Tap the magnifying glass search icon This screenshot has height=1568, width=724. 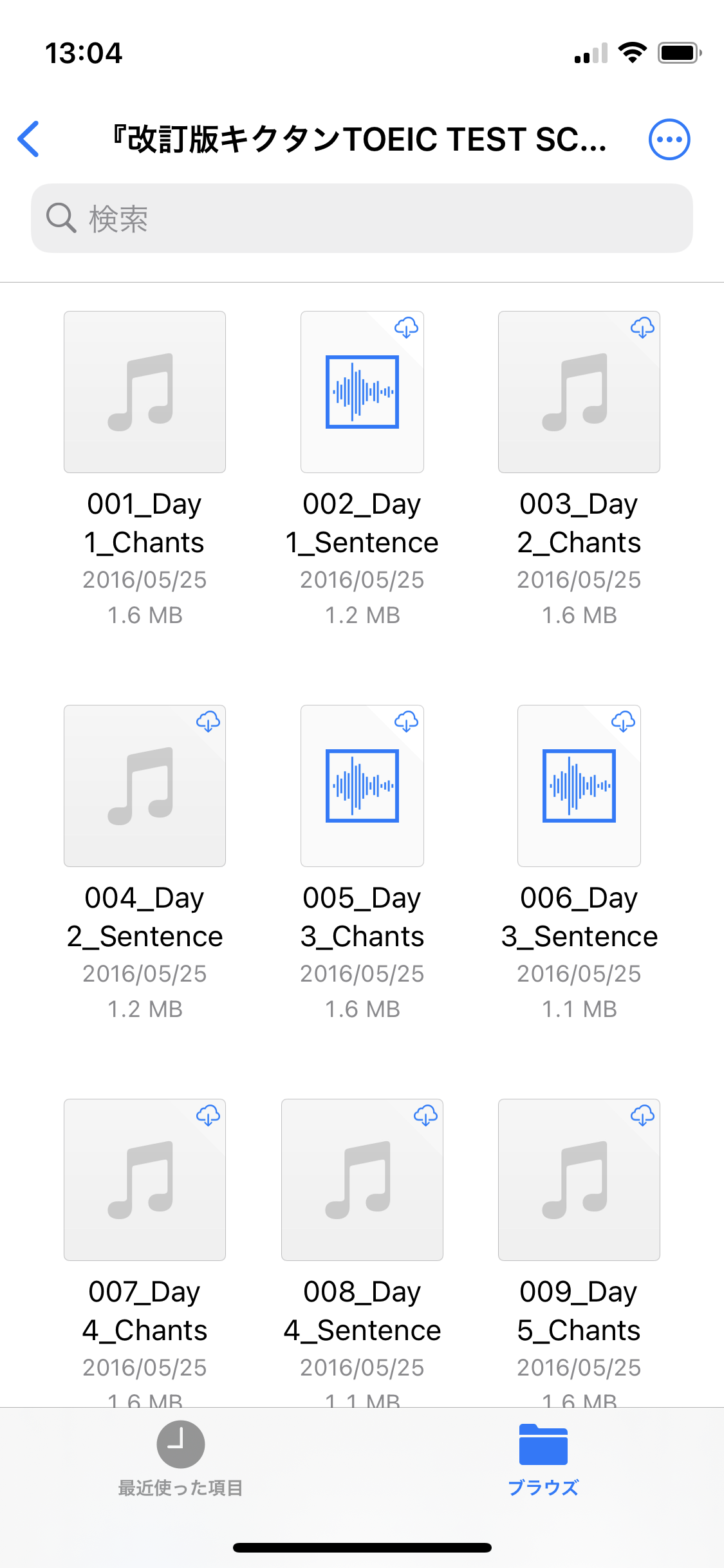click(x=61, y=218)
